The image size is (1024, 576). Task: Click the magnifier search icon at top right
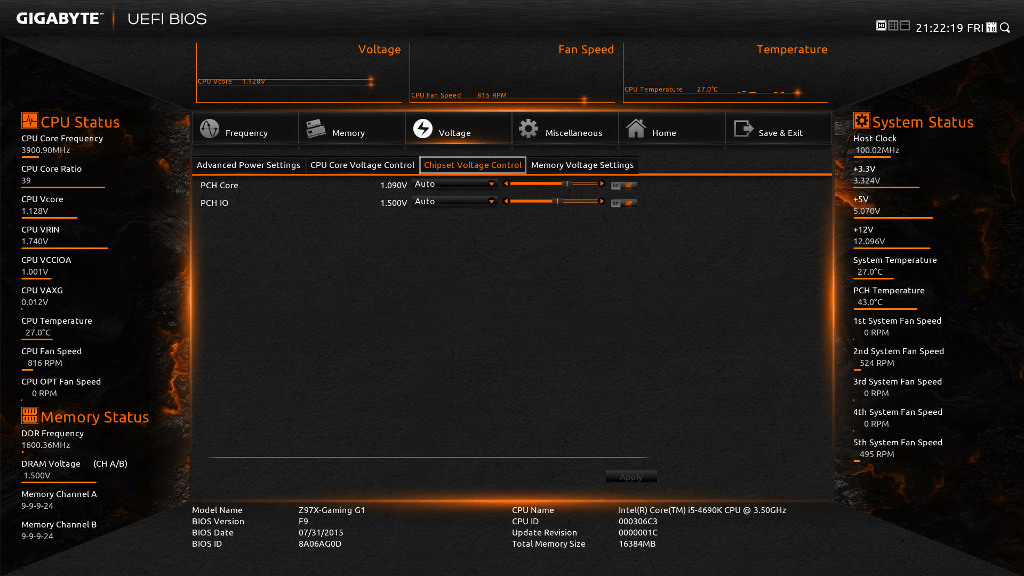[1005, 27]
